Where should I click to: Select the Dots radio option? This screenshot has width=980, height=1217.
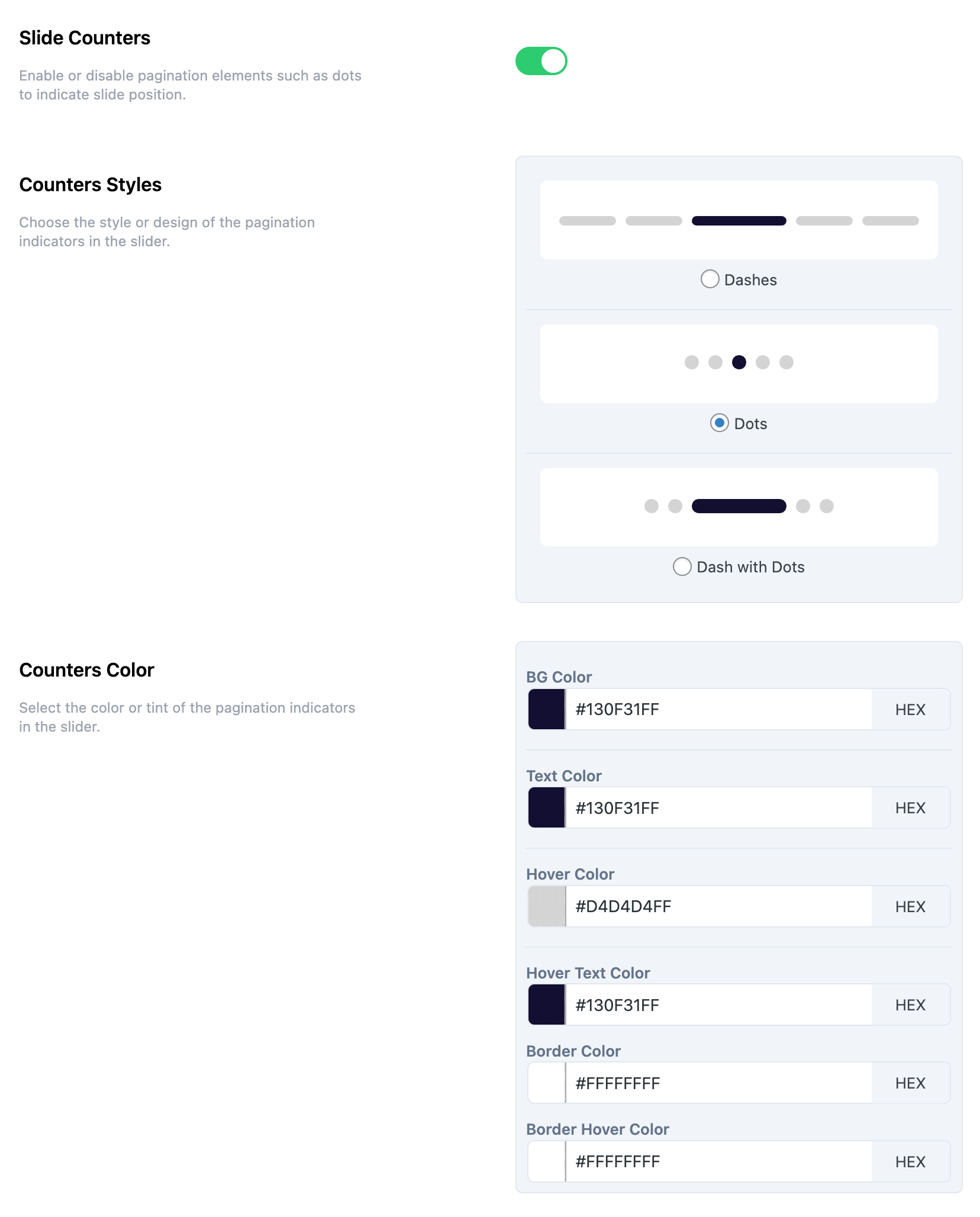point(719,423)
